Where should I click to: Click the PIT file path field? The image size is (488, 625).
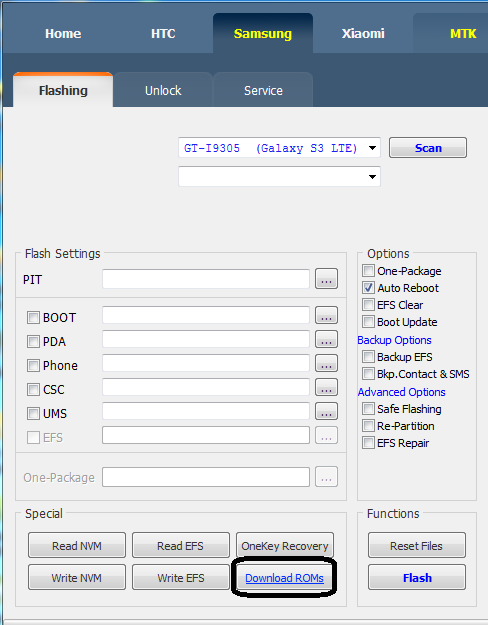pos(206,279)
